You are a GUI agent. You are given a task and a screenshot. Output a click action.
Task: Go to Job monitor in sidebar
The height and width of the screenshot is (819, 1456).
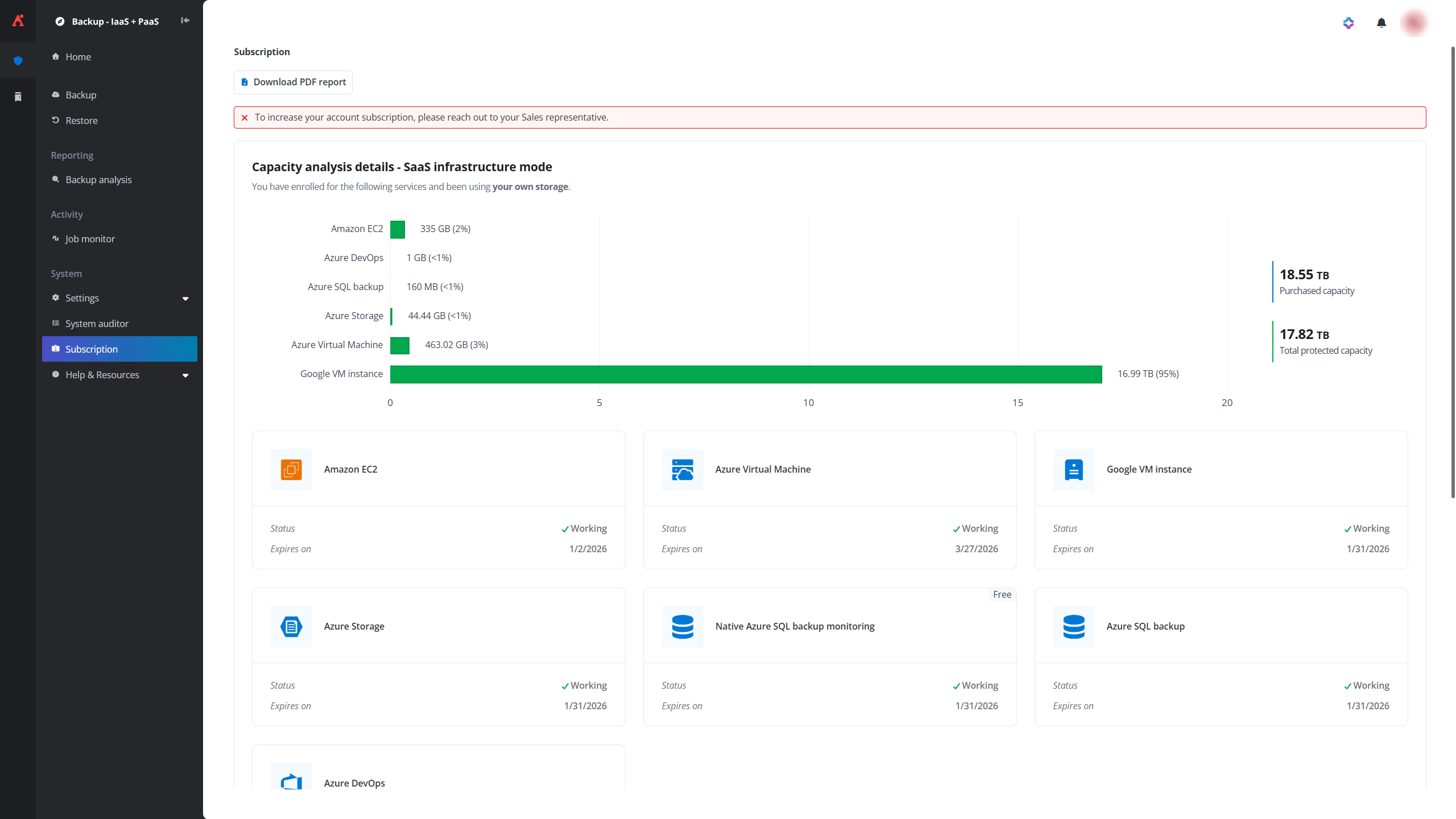[90, 239]
